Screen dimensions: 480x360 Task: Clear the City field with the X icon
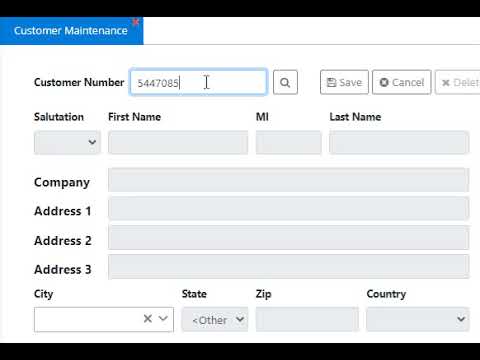point(148,319)
